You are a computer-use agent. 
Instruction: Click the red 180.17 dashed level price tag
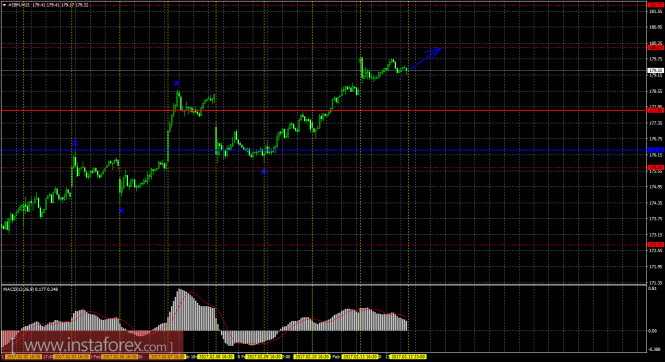click(656, 47)
